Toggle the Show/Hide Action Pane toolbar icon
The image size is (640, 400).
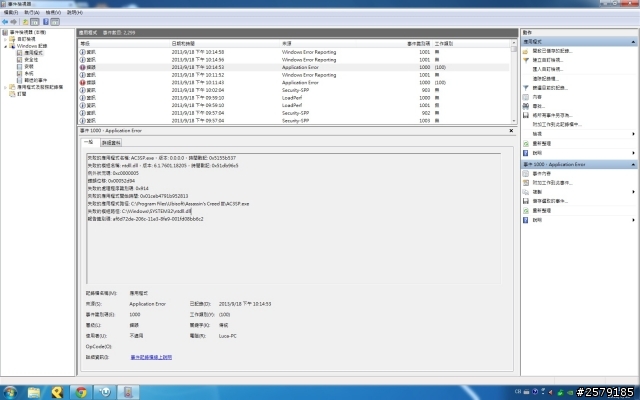(55, 22)
